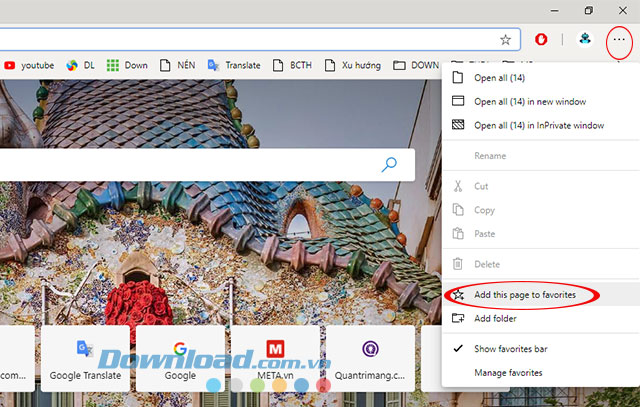Choose Copy in context menu
The width and height of the screenshot is (640, 407).
[x=541, y=210]
